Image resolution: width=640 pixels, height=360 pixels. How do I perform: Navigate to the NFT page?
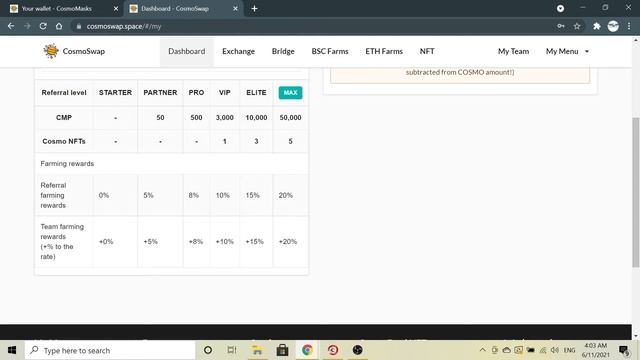(x=427, y=51)
